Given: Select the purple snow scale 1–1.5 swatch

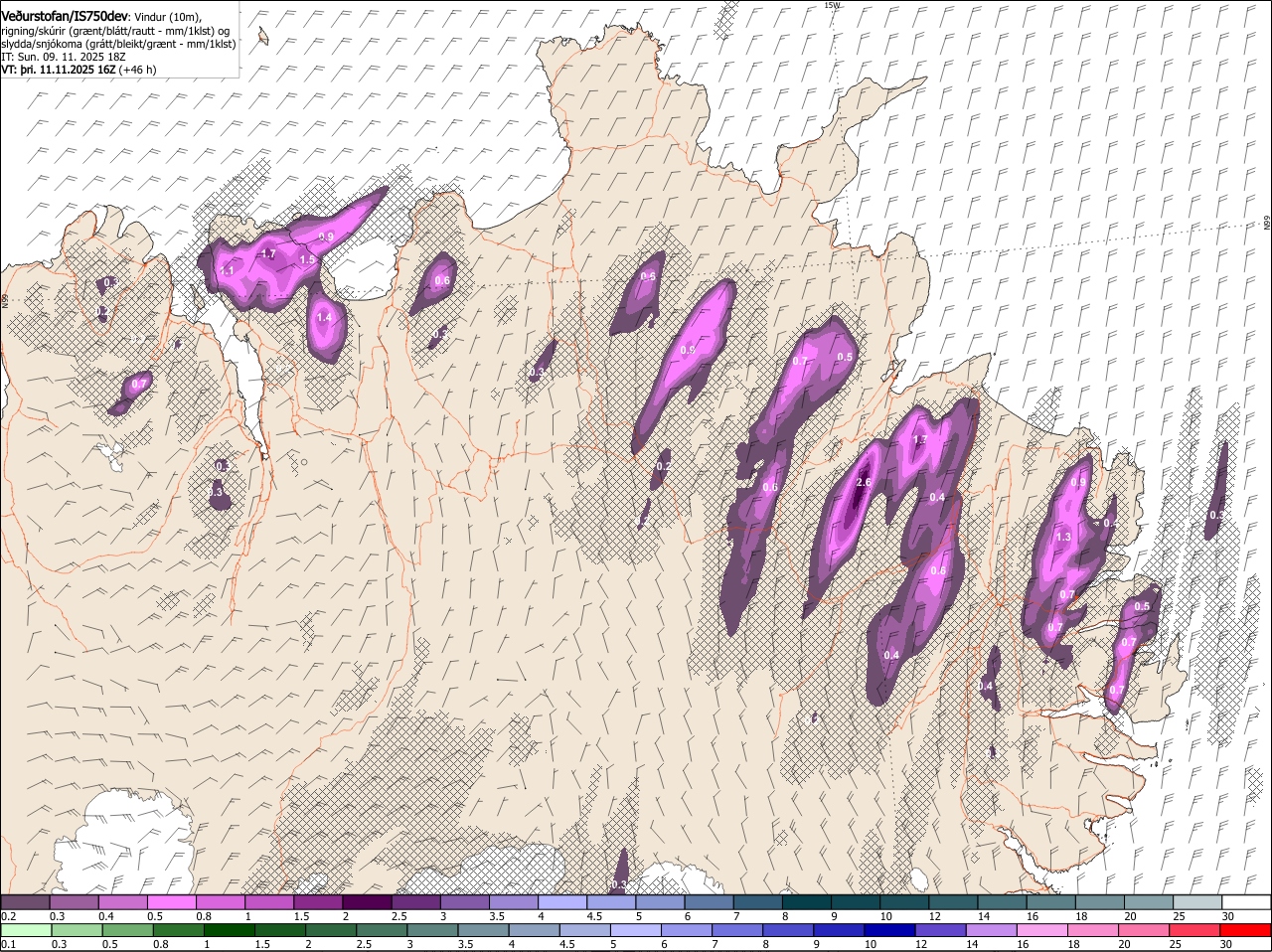Looking at the screenshot, I should pos(268,901).
